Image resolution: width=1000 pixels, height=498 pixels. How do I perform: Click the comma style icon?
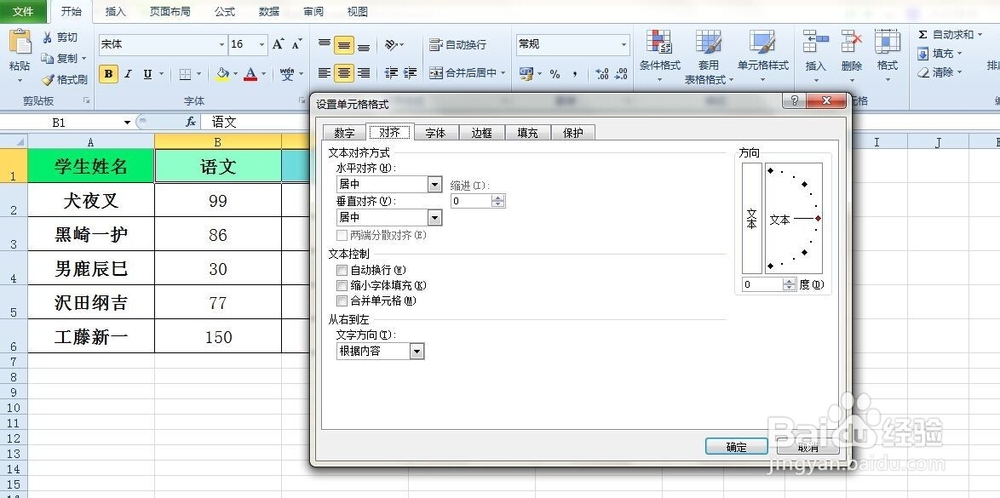tap(575, 74)
